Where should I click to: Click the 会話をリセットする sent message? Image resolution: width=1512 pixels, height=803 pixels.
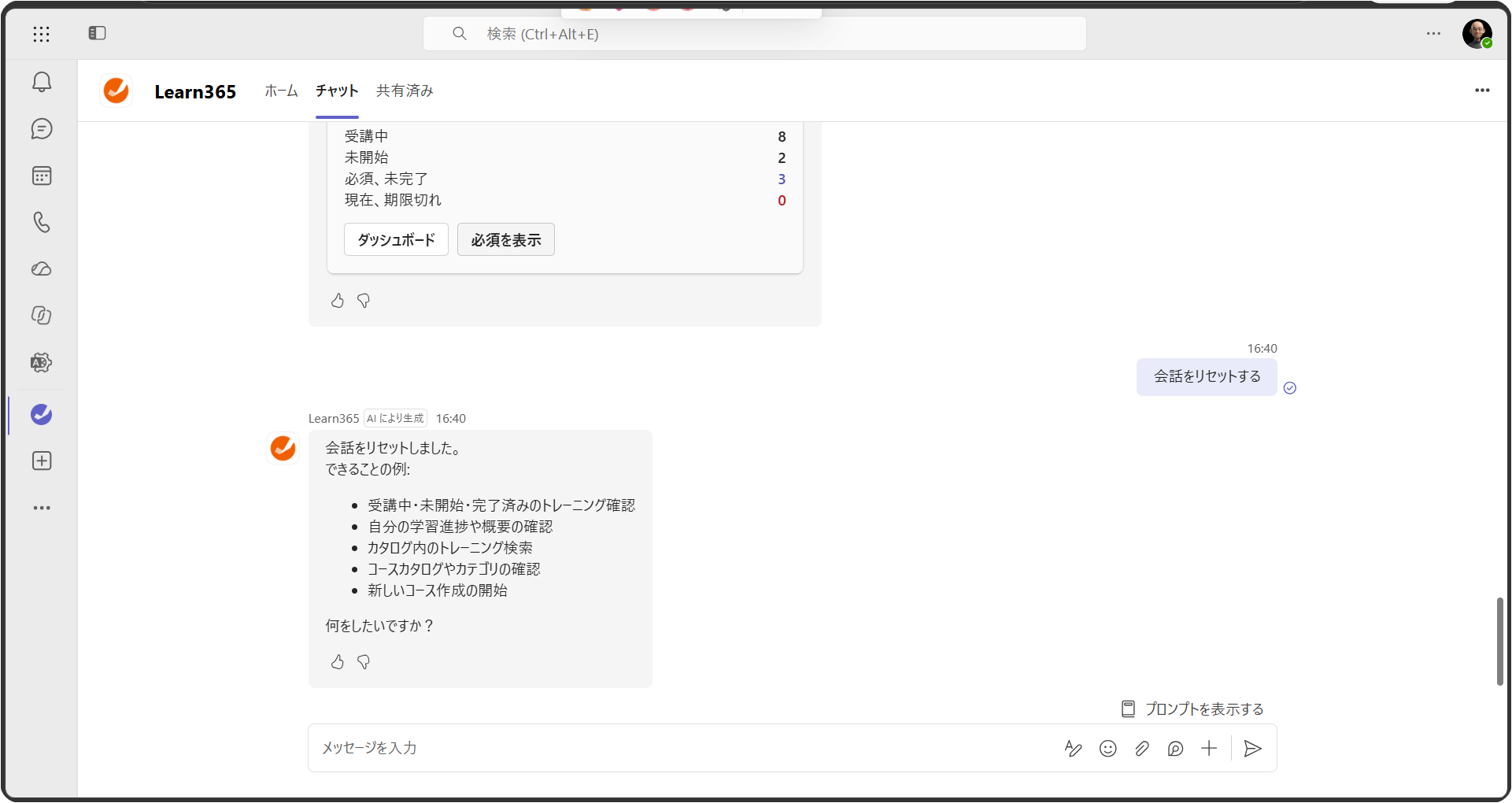[1207, 377]
